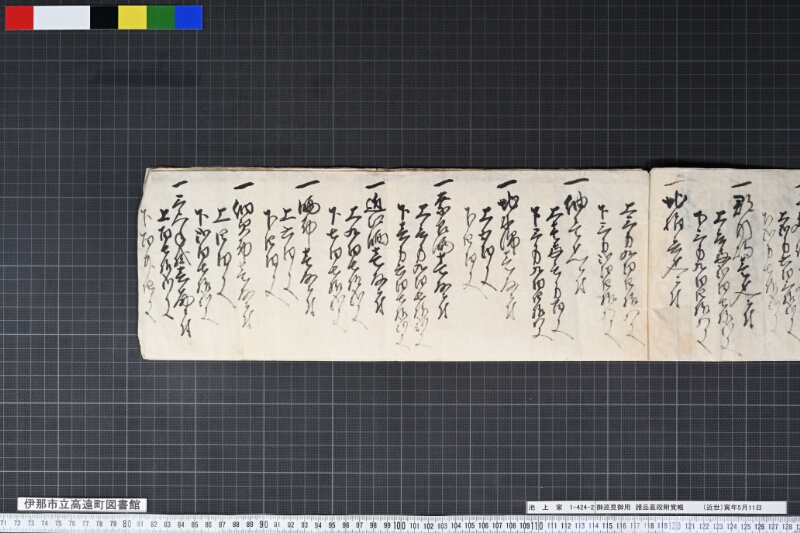800x533 pixels.
Task: Click the 池上家 1-424-2 catalog label
Action: 561,507
